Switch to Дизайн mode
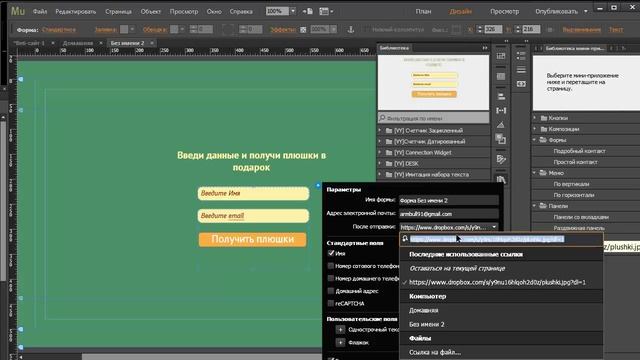This screenshot has height=360, width=640. (x=460, y=11)
